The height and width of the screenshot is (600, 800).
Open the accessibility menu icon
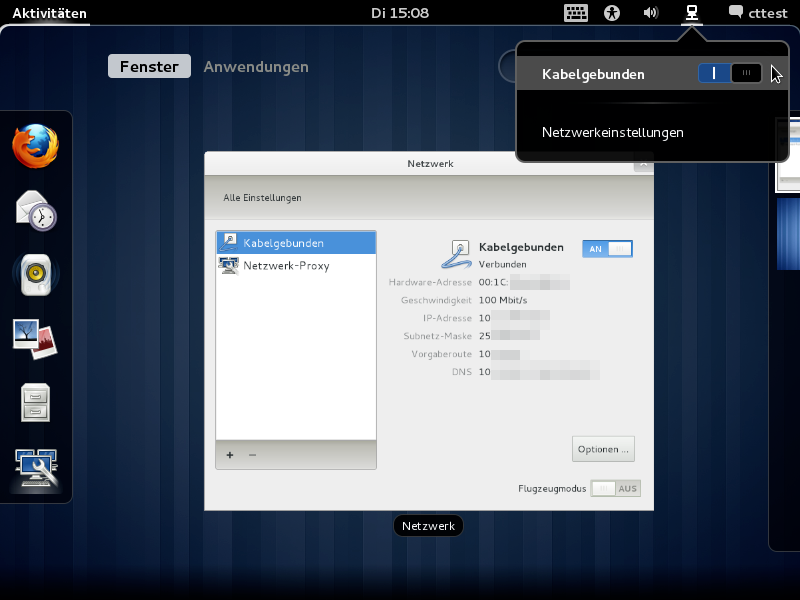pyautogui.click(x=612, y=13)
